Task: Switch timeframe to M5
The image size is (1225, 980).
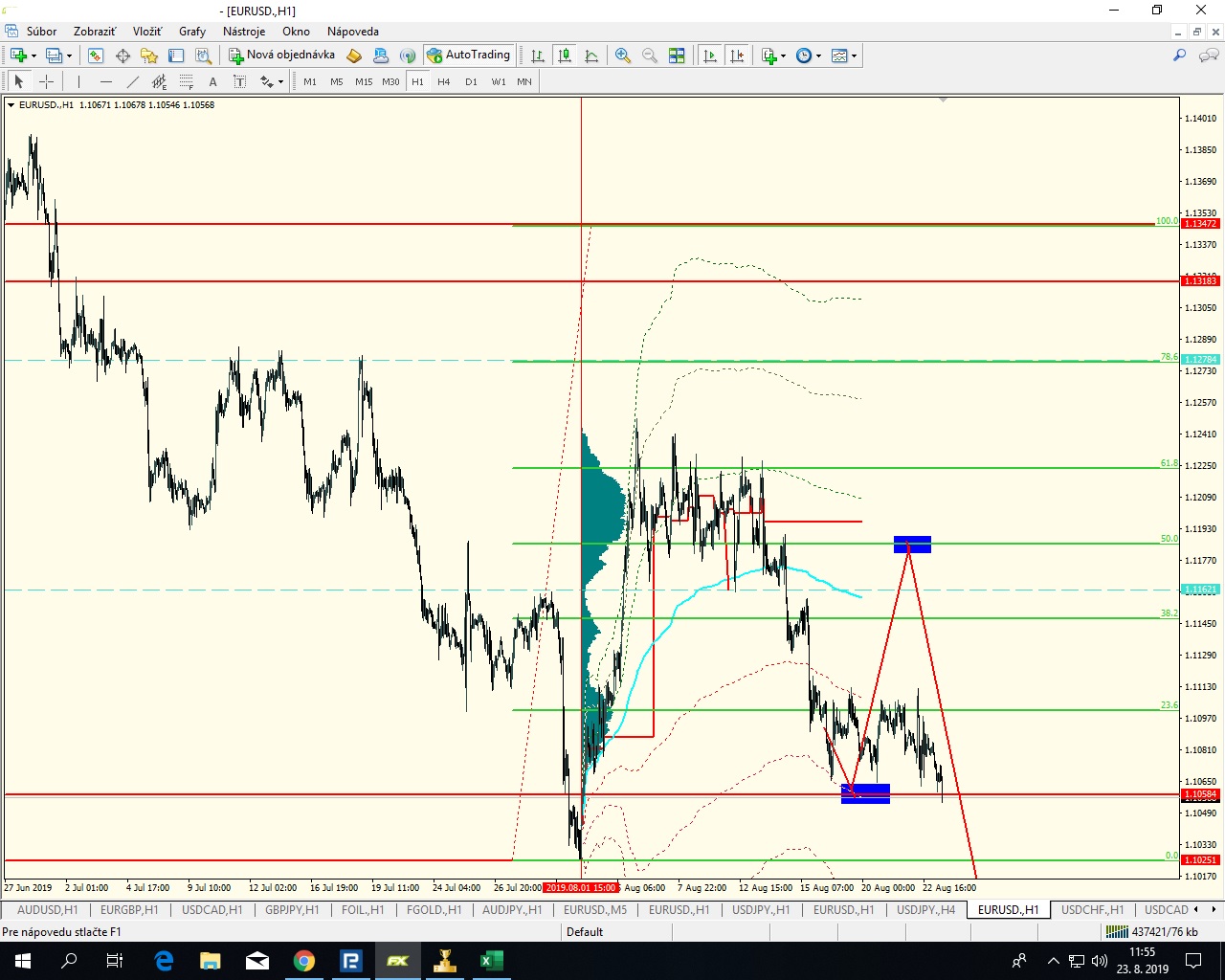Action: (337, 81)
